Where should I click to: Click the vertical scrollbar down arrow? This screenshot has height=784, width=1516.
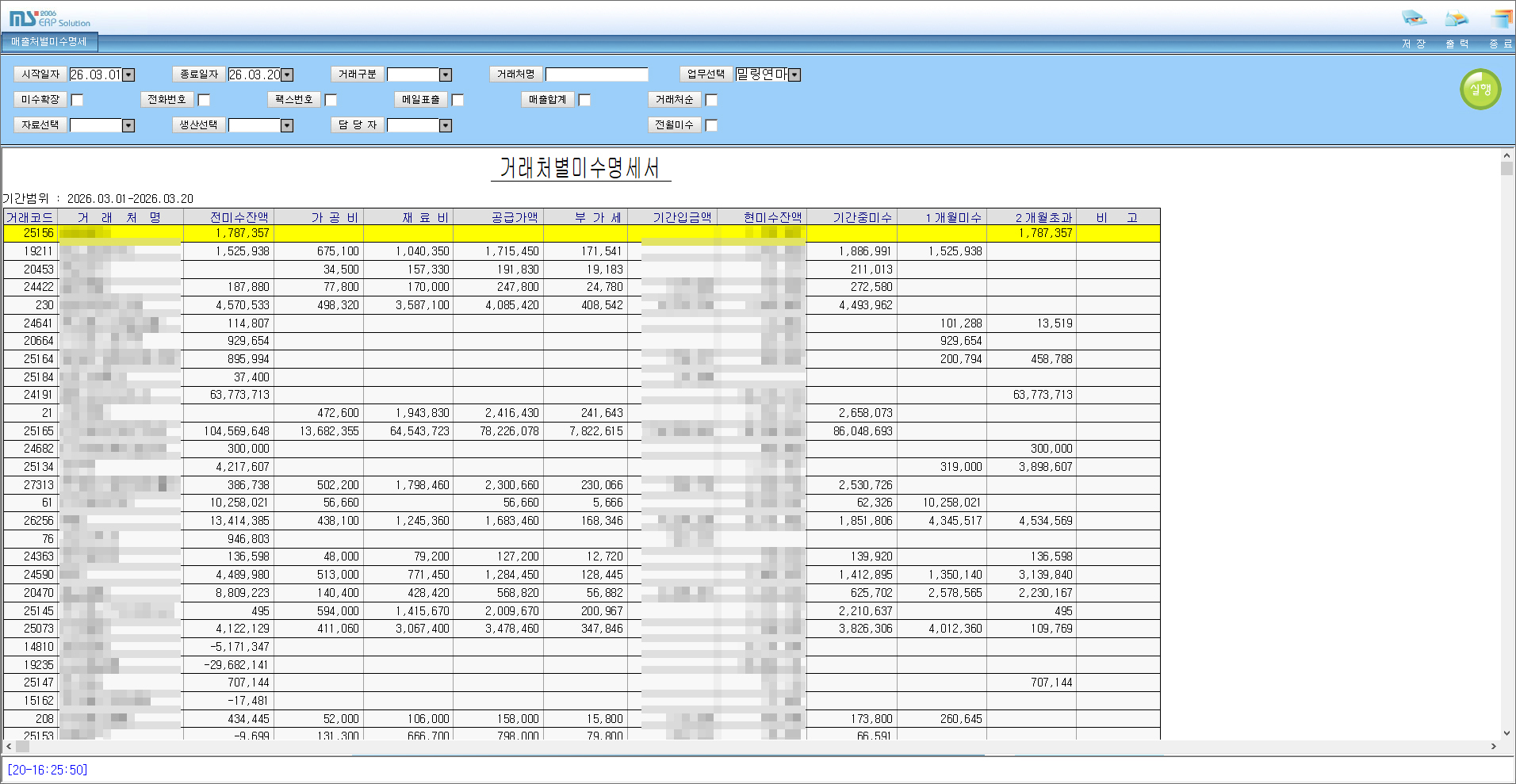pyautogui.click(x=1506, y=732)
